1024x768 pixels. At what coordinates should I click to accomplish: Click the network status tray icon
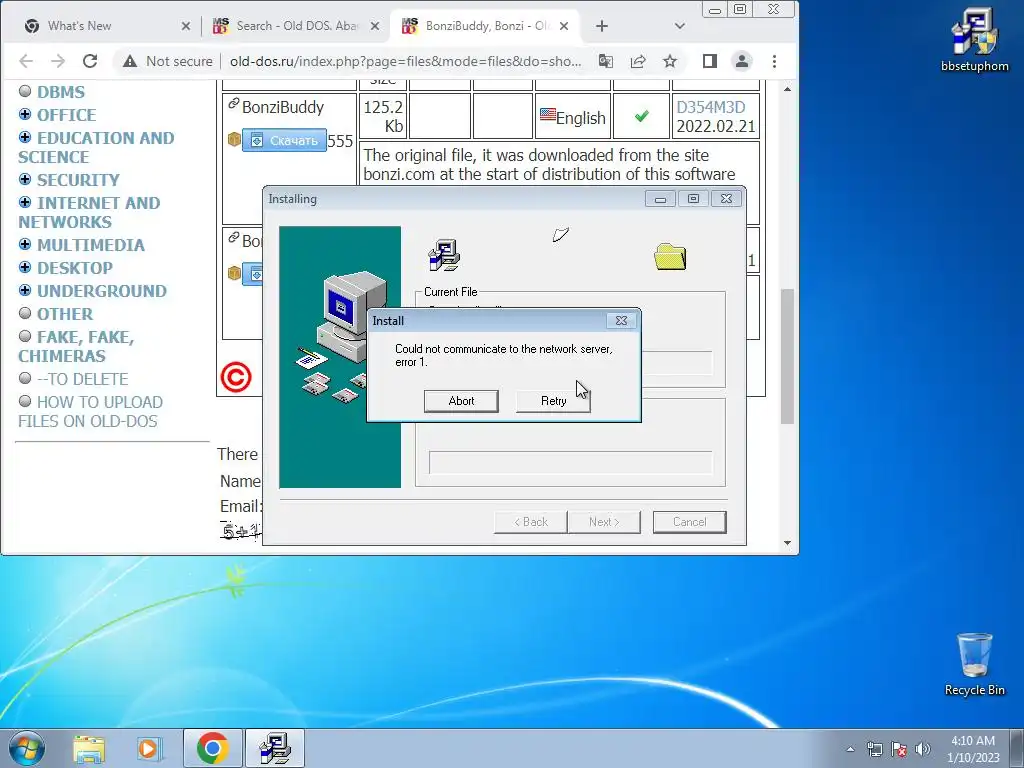(x=874, y=749)
